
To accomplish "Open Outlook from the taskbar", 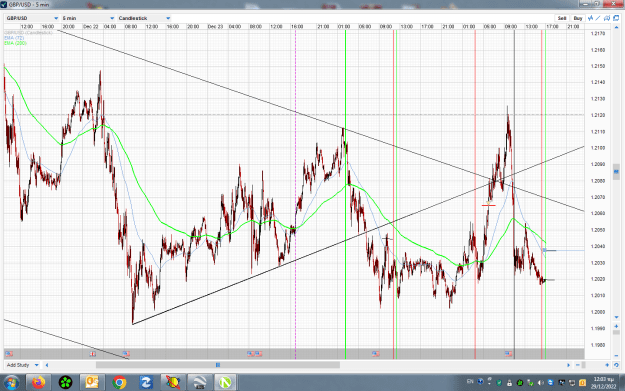I will (92, 383).
